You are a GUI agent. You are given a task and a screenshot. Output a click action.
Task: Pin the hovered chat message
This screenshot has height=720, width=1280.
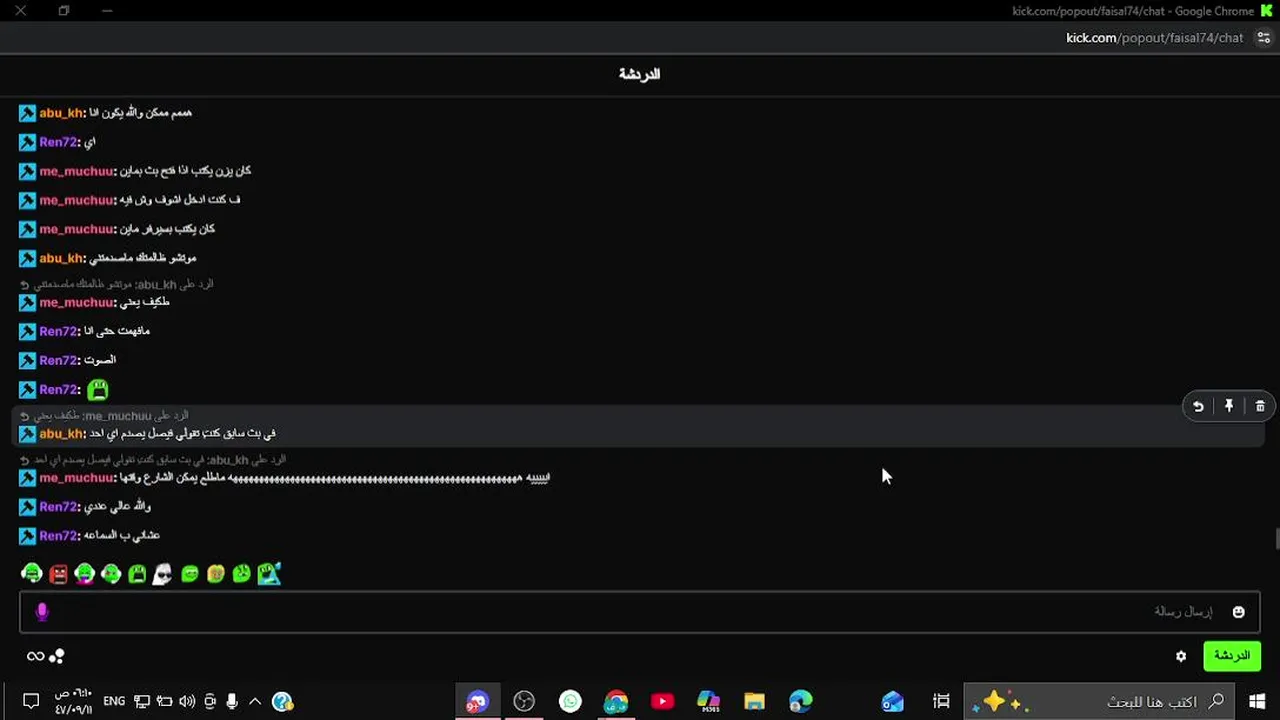1229,406
